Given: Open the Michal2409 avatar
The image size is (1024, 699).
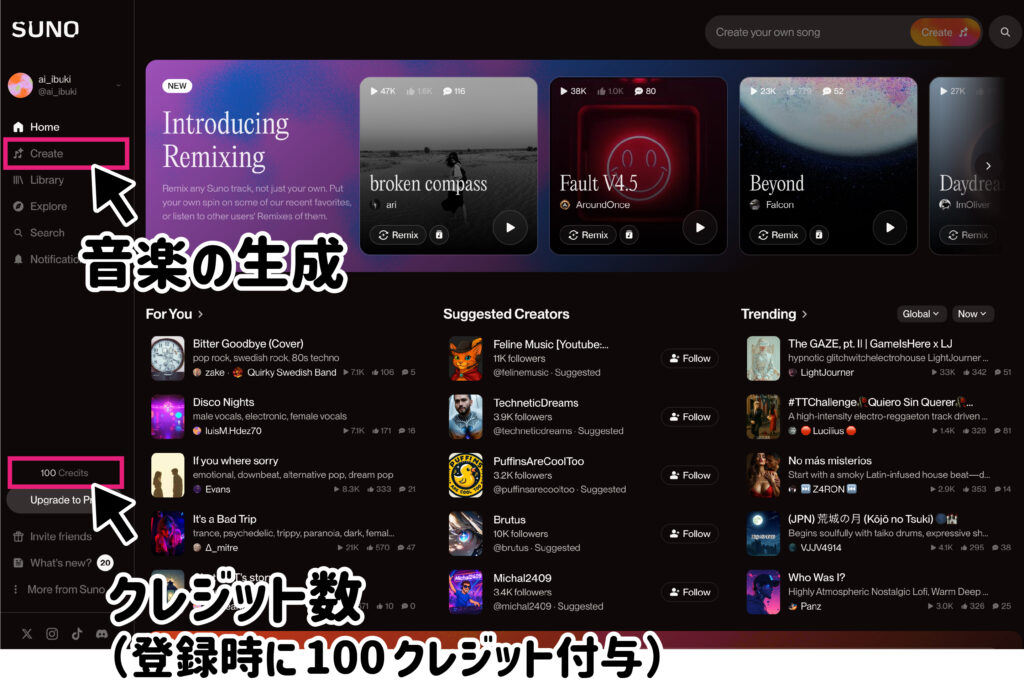Looking at the screenshot, I should [x=466, y=592].
